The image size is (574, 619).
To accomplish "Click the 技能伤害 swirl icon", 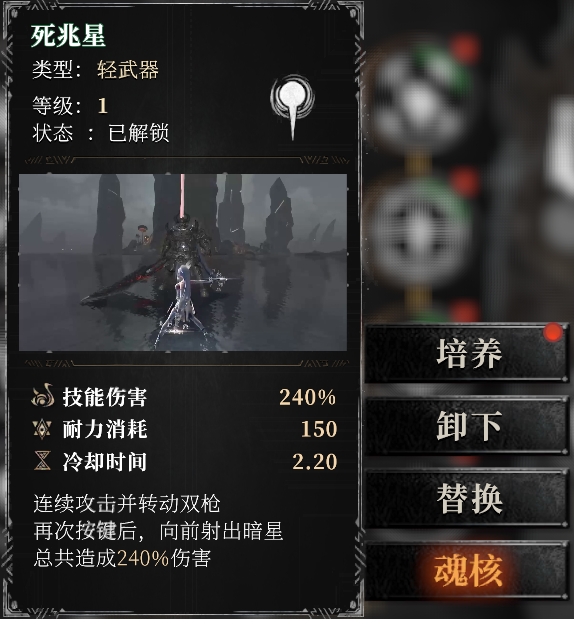I will (x=43, y=395).
